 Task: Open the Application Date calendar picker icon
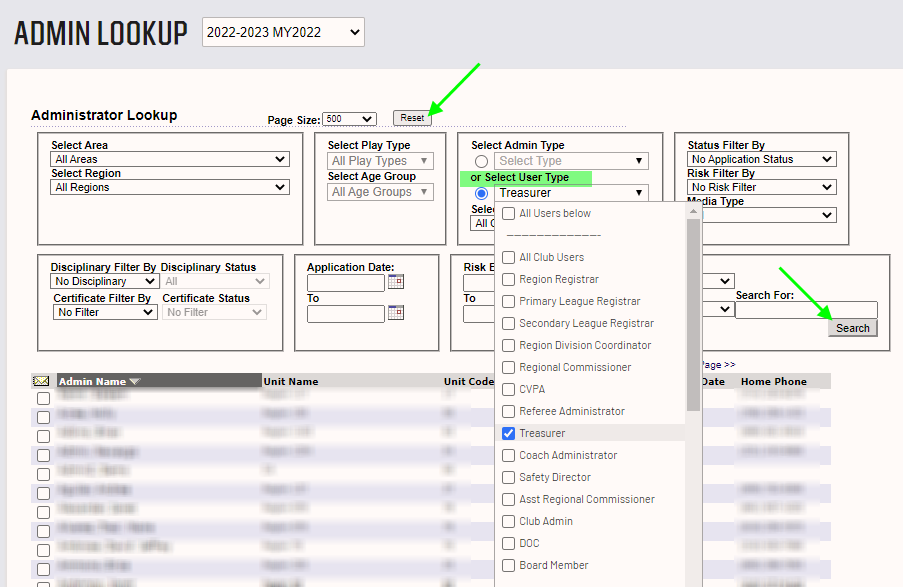[x=395, y=282]
